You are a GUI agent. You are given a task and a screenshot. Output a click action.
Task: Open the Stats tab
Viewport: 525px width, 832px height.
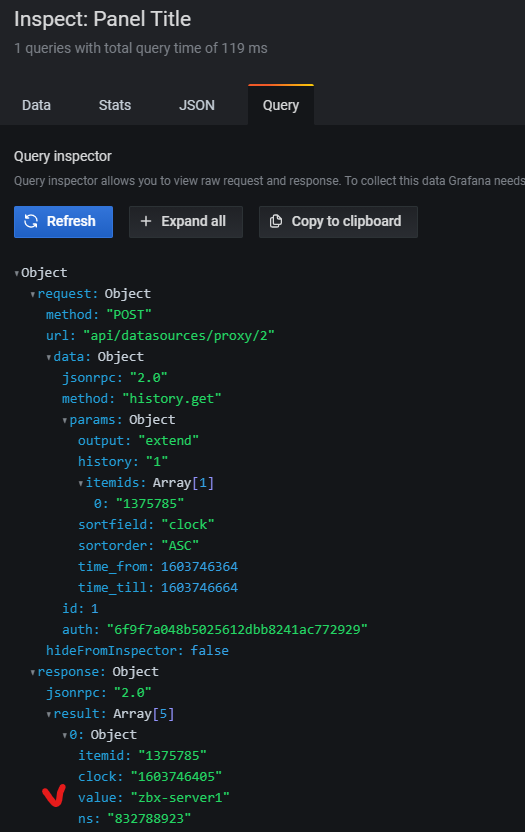[x=115, y=105]
